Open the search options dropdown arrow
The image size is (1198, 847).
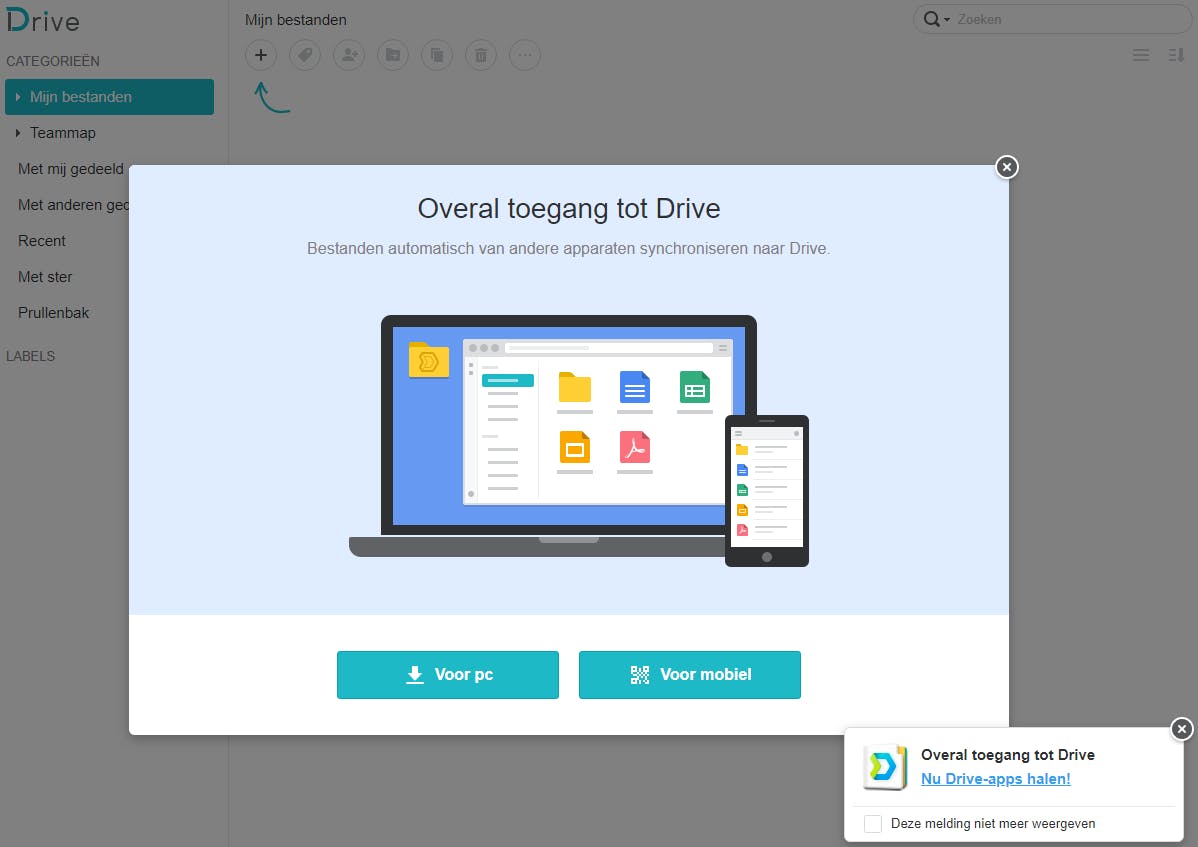[947, 20]
